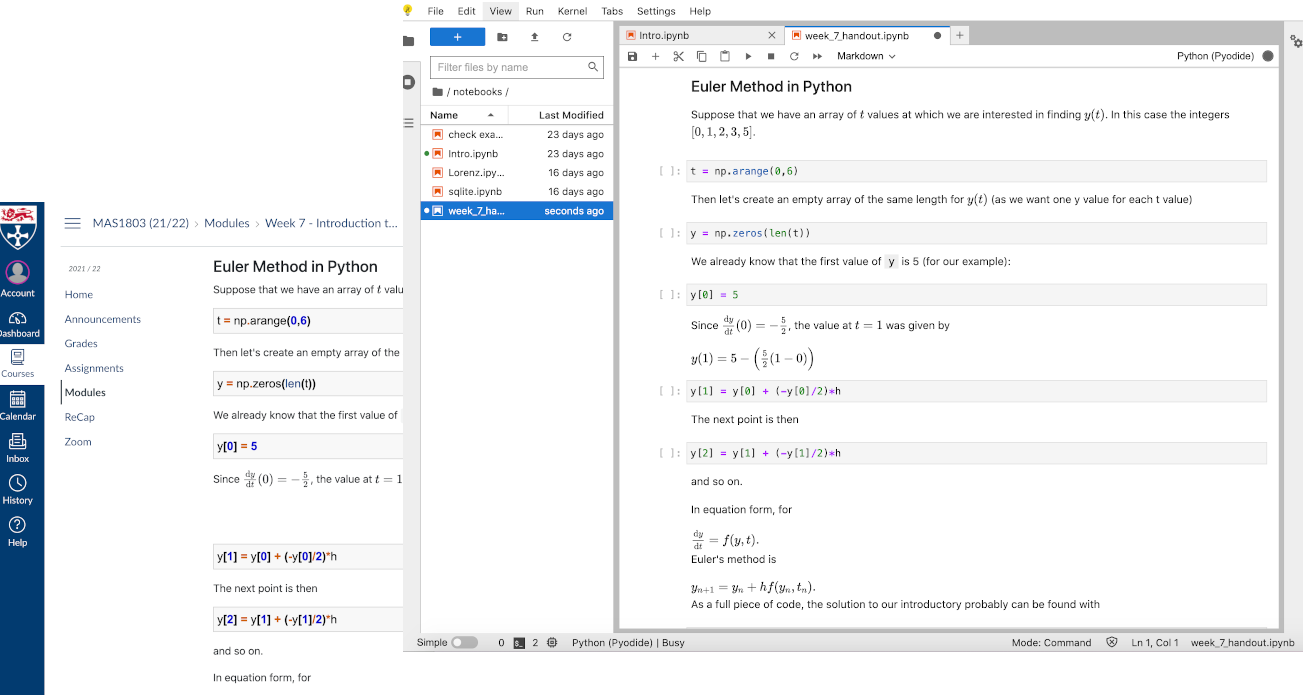Open the property inspector gear icon
Screen dimensions: 1305x700
click(x=1296, y=41)
